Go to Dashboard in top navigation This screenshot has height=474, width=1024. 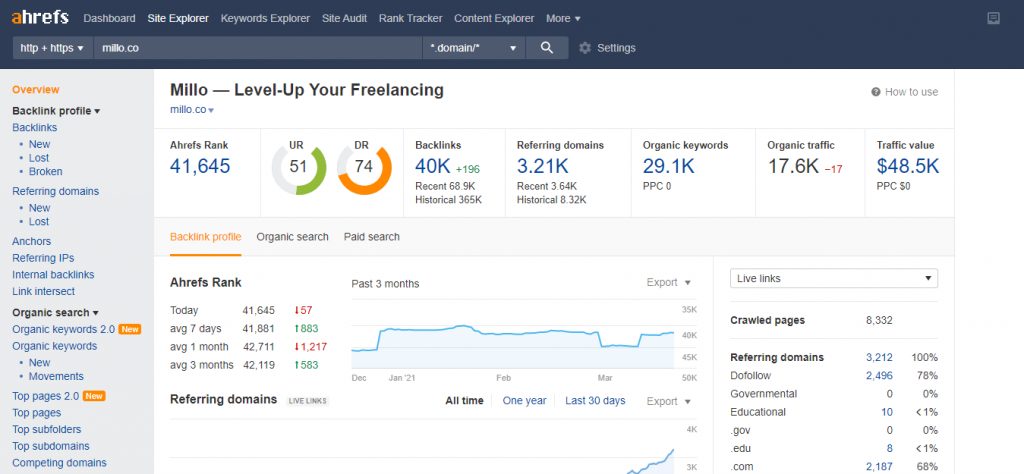pyautogui.click(x=110, y=18)
